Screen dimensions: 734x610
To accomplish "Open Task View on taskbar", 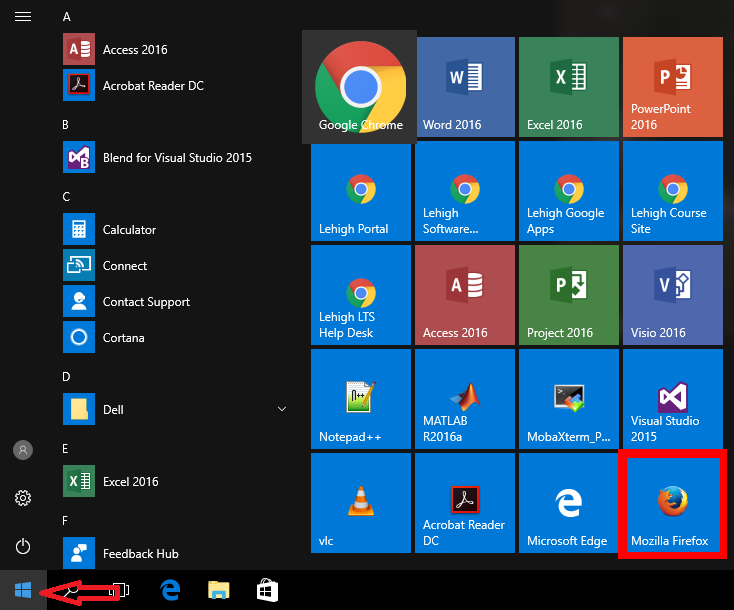I will pyautogui.click(x=121, y=590).
